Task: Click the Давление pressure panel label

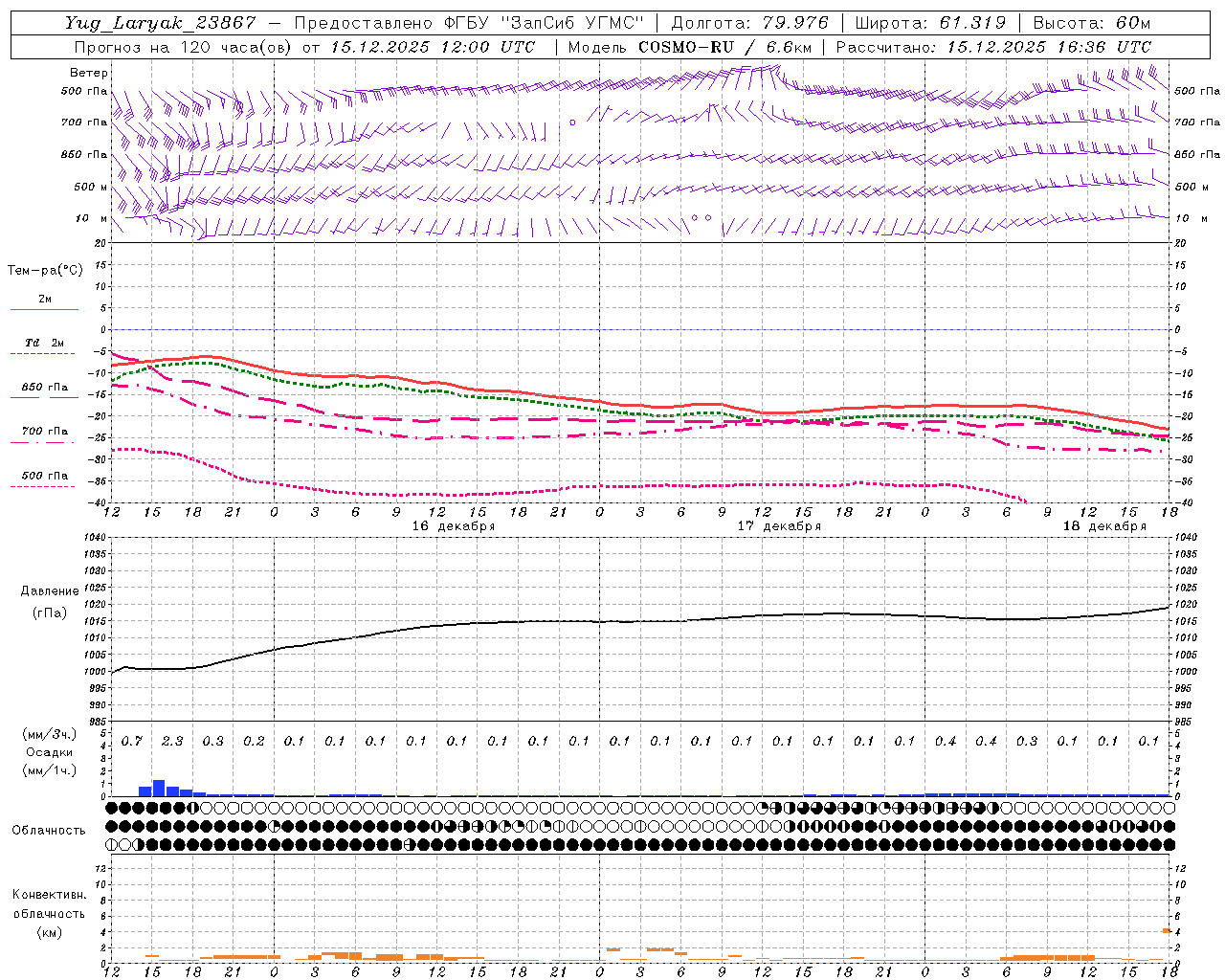Action: tap(50, 591)
